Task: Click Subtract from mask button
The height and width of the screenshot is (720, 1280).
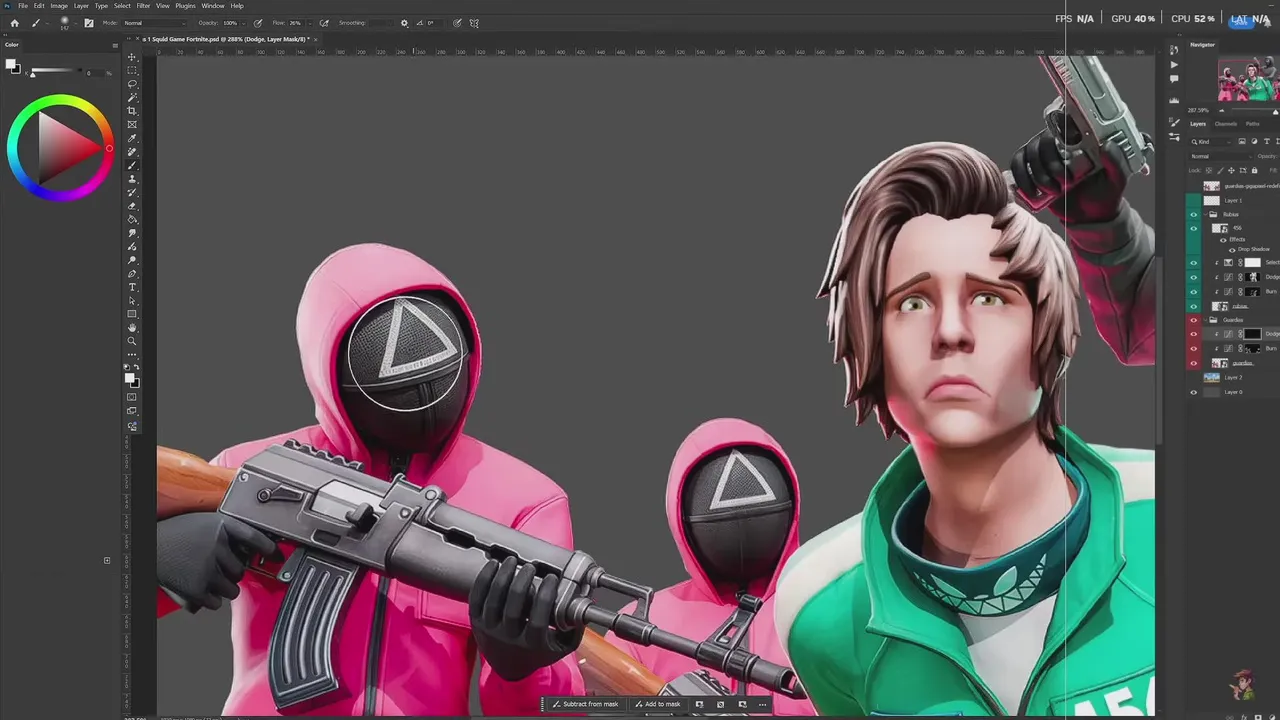Action: pyautogui.click(x=585, y=704)
